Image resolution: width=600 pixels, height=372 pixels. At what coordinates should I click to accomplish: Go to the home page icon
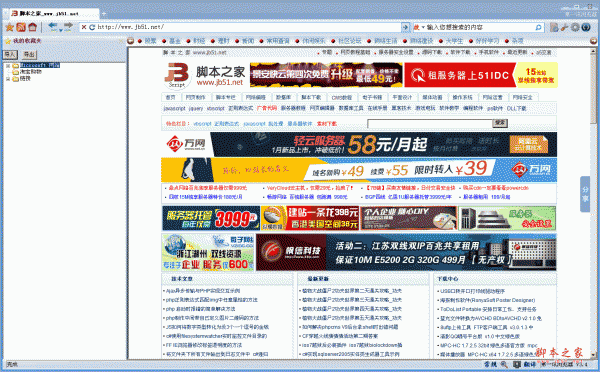[33, 27]
